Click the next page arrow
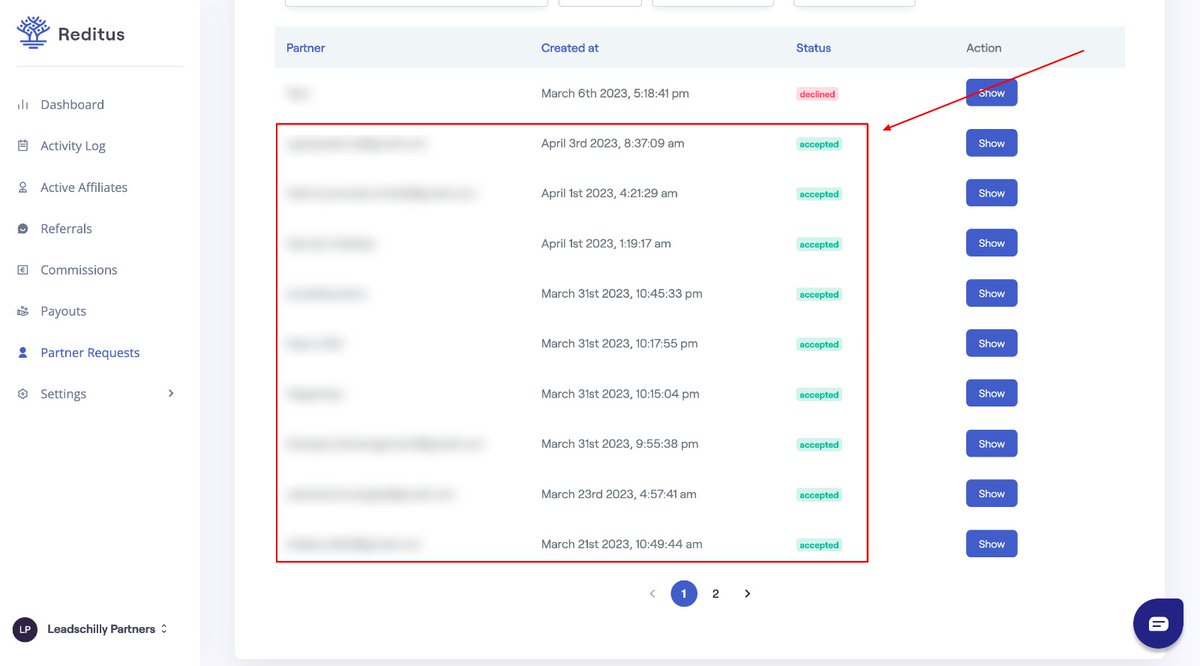This screenshot has width=1200, height=666. point(747,593)
